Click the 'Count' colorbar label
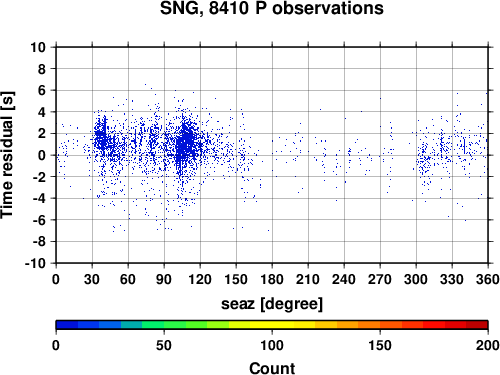 [x=272, y=368]
